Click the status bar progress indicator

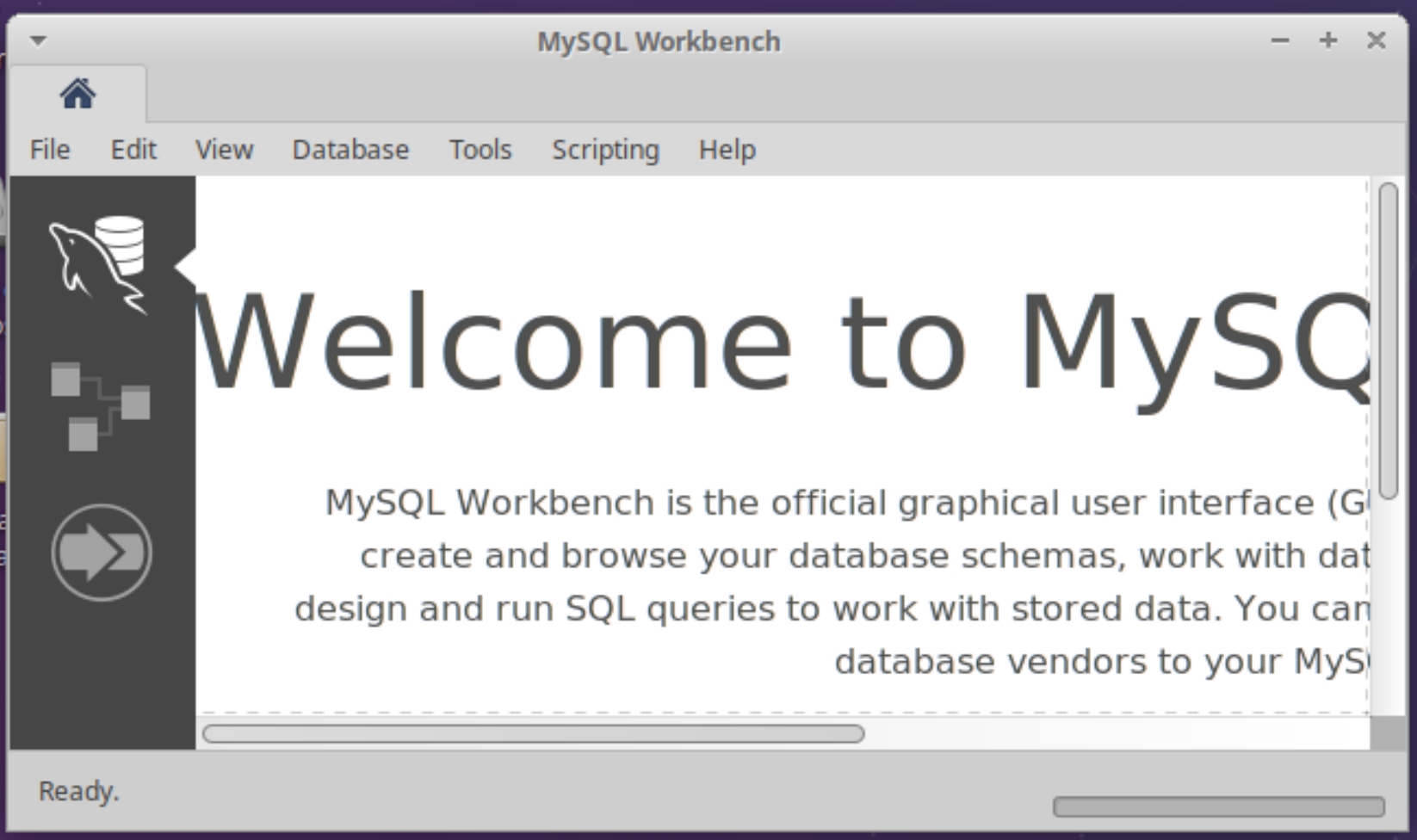[1218, 806]
